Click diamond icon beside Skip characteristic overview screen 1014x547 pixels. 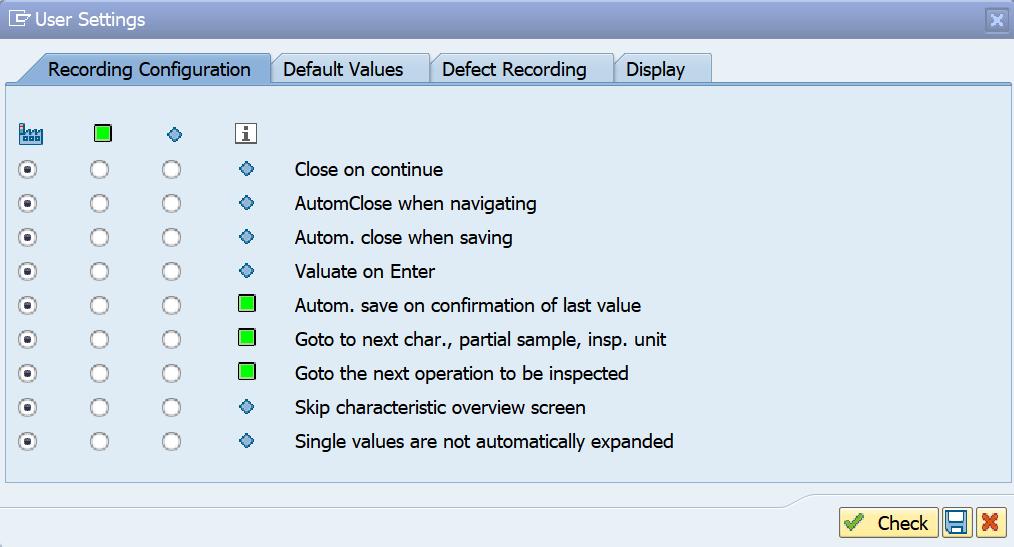(246, 407)
